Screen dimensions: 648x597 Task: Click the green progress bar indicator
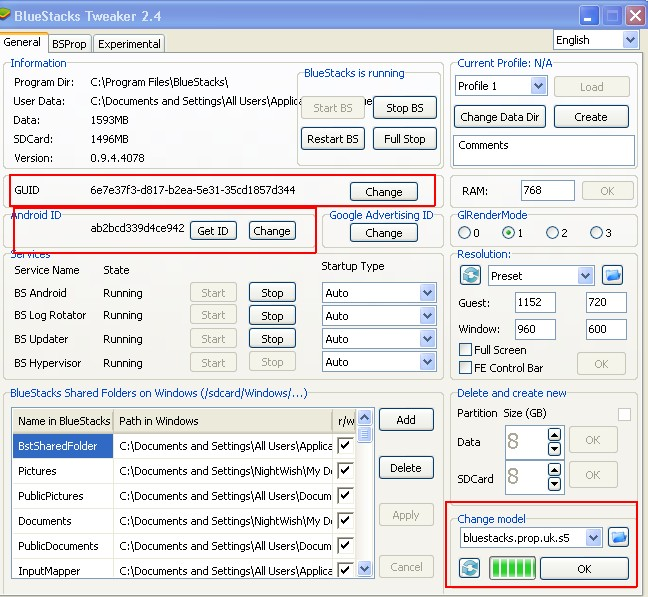pos(511,569)
